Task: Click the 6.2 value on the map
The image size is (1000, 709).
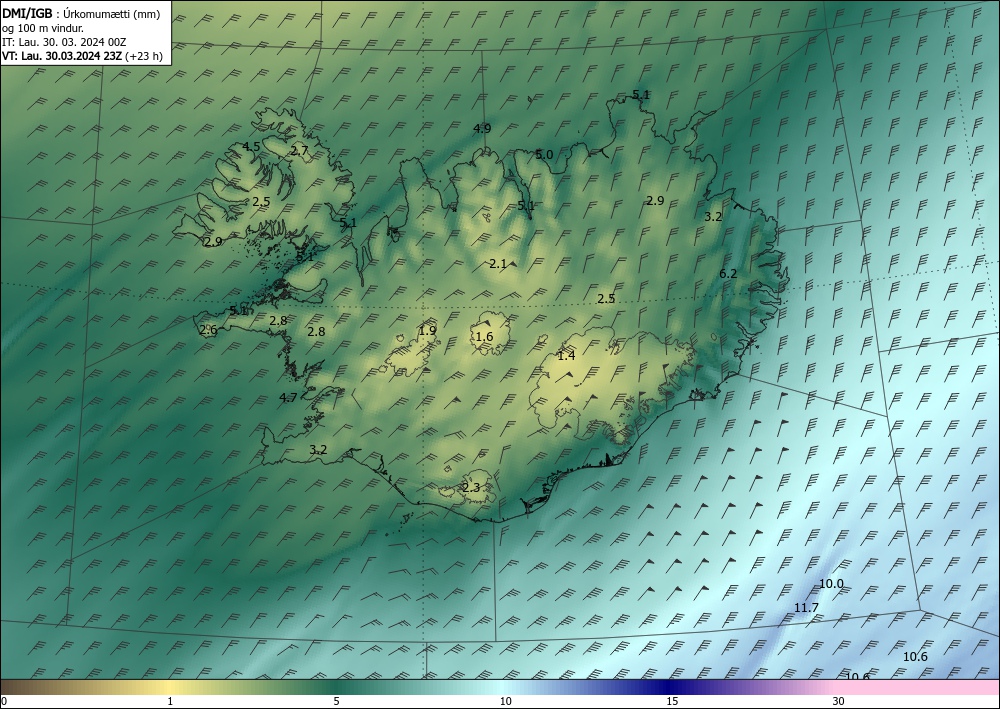Action: point(728,274)
